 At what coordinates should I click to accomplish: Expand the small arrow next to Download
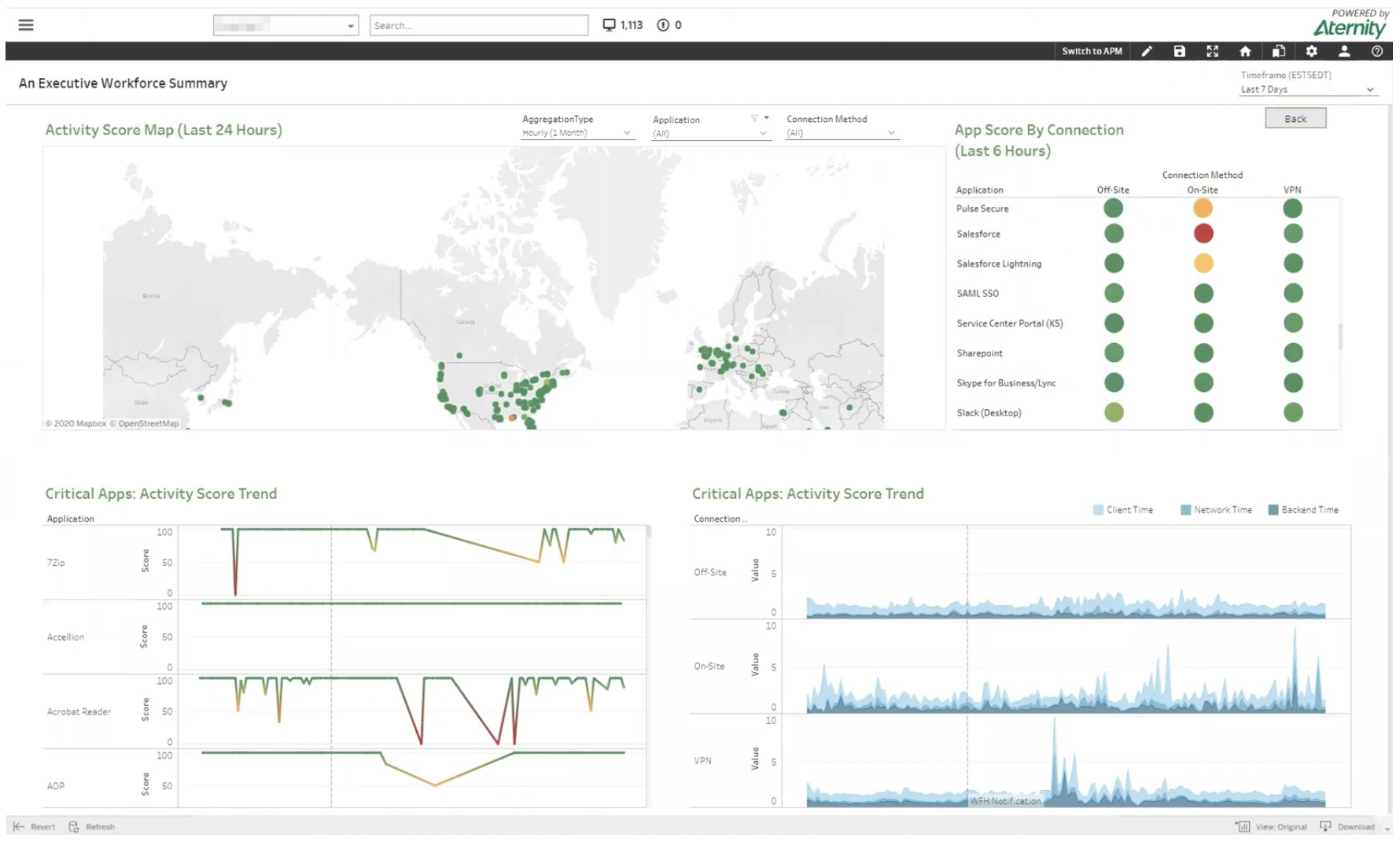(x=1386, y=828)
